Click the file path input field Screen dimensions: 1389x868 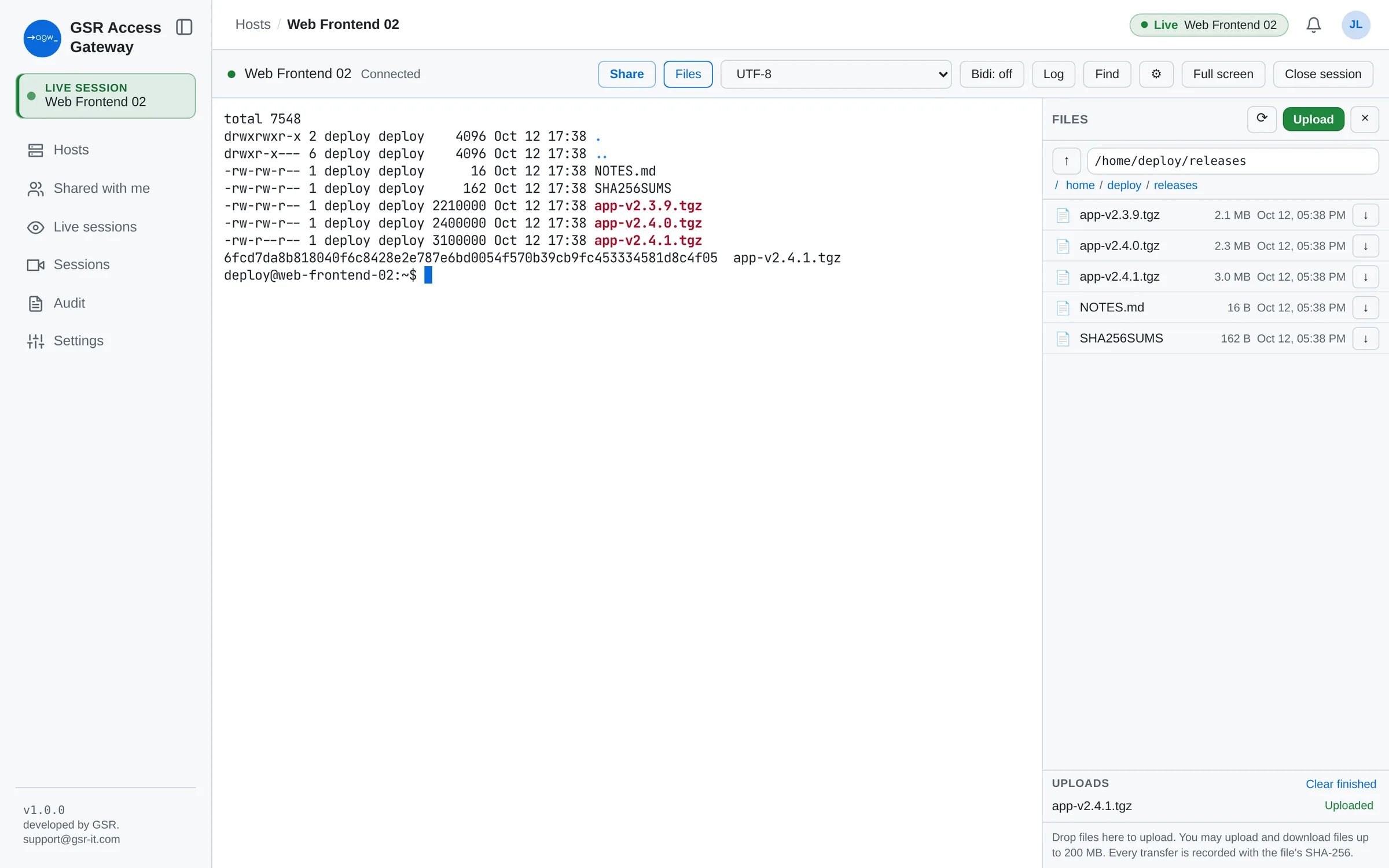(x=1233, y=161)
